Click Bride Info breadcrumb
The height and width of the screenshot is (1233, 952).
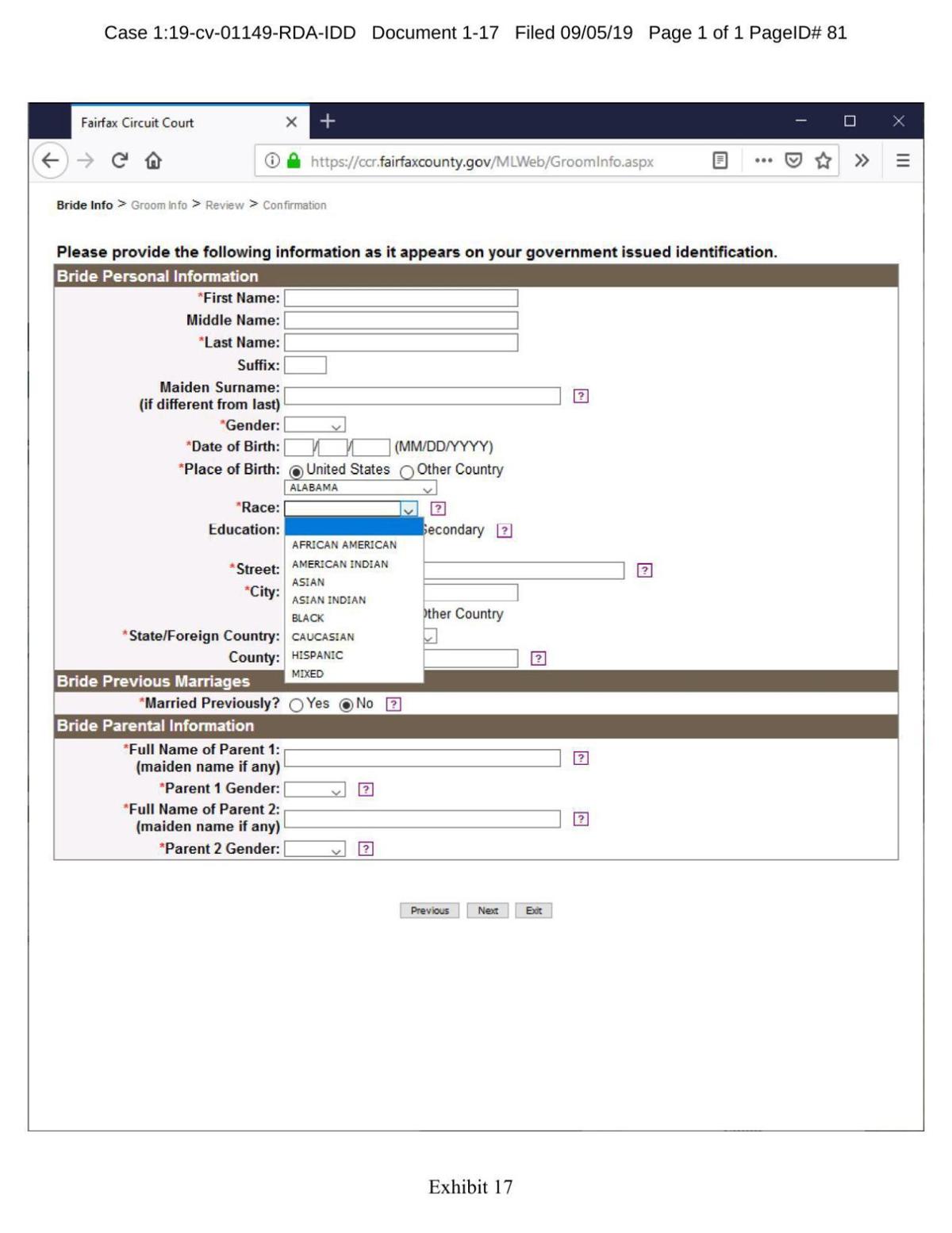(85, 205)
